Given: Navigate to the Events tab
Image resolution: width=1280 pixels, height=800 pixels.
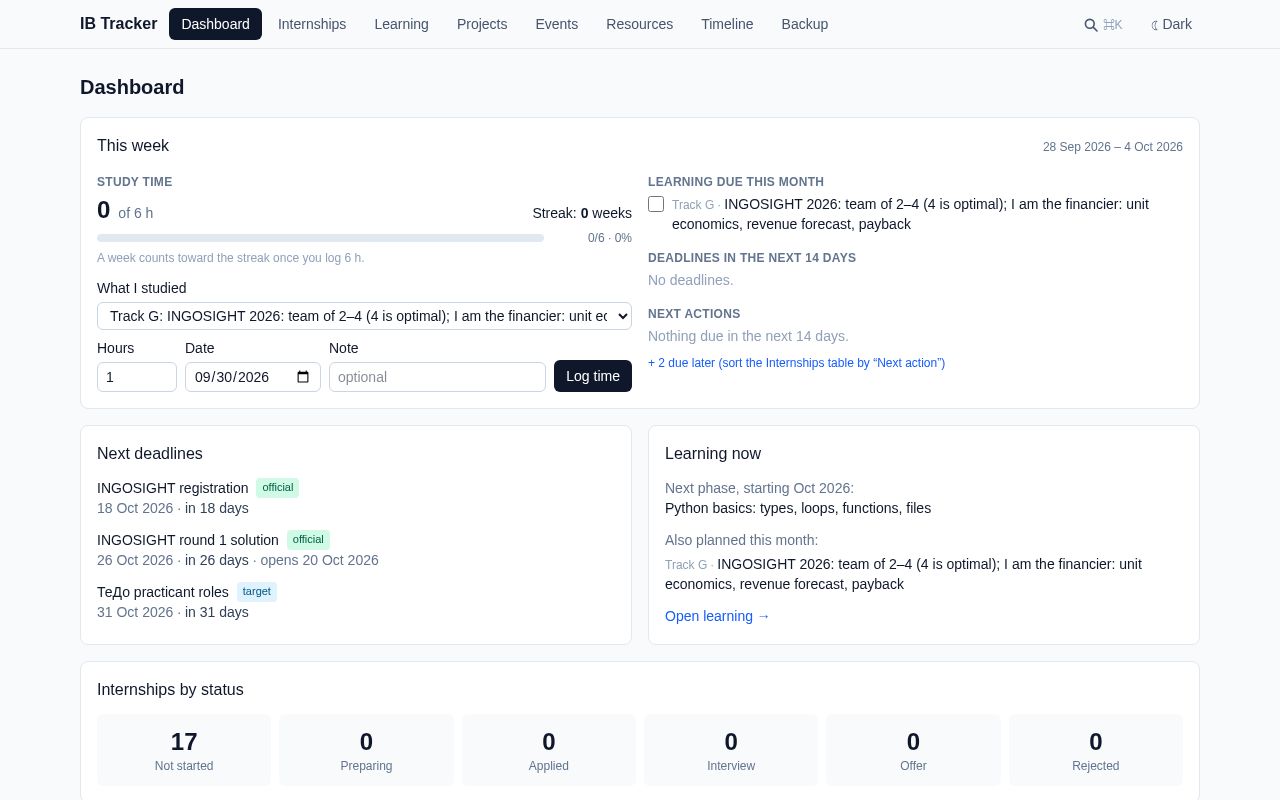Looking at the screenshot, I should point(557,24).
